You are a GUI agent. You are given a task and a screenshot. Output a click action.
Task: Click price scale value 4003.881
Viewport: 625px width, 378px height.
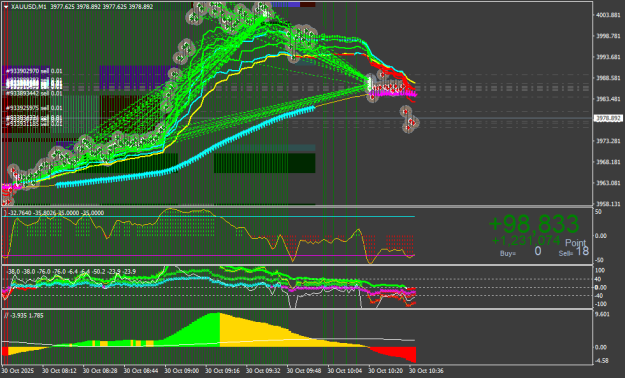tap(608, 15)
